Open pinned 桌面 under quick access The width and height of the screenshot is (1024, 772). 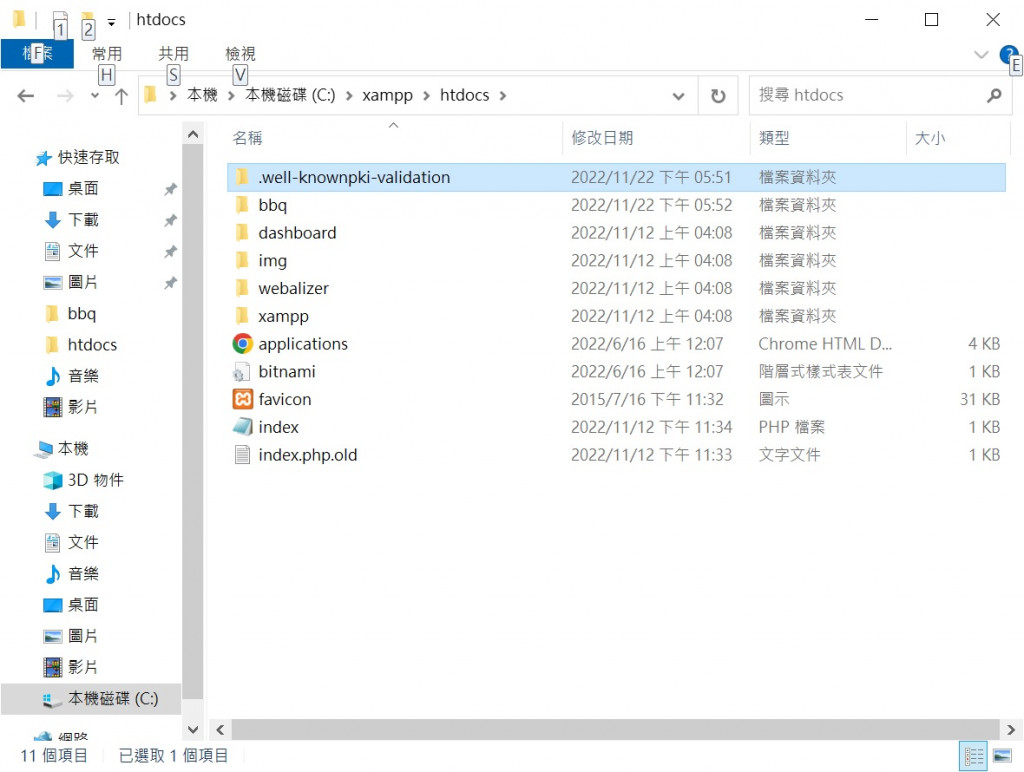[x=71, y=189]
